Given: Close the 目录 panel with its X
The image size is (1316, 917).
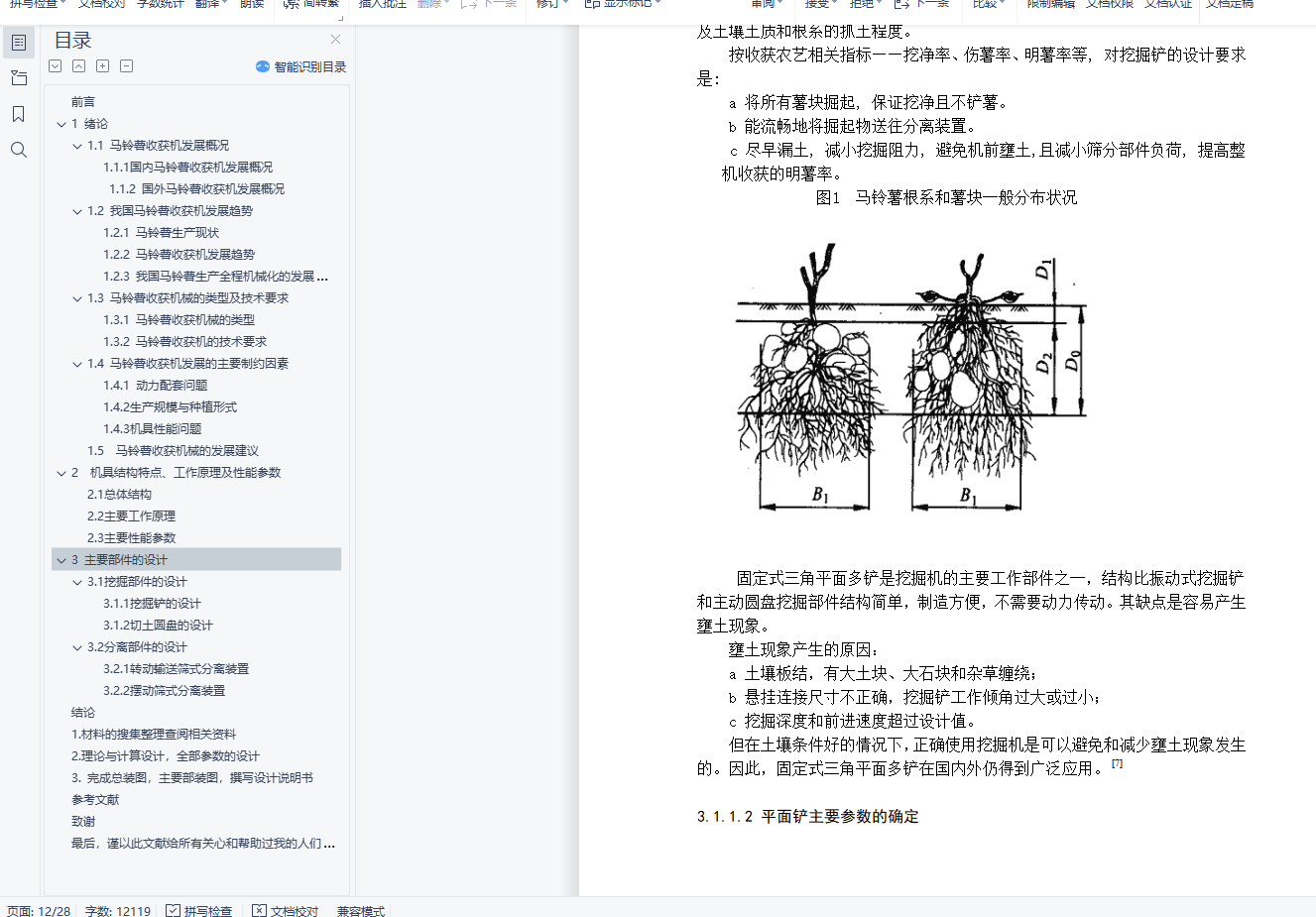Looking at the screenshot, I should [335, 40].
